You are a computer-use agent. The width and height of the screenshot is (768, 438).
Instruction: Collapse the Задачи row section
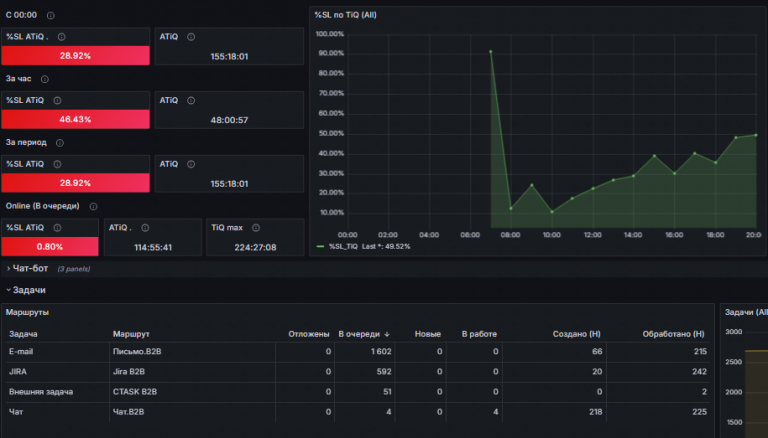pyautogui.click(x=28, y=290)
